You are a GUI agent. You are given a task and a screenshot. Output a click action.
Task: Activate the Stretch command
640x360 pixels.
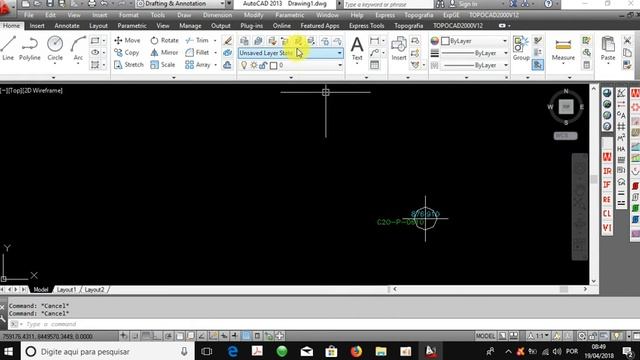(129, 64)
